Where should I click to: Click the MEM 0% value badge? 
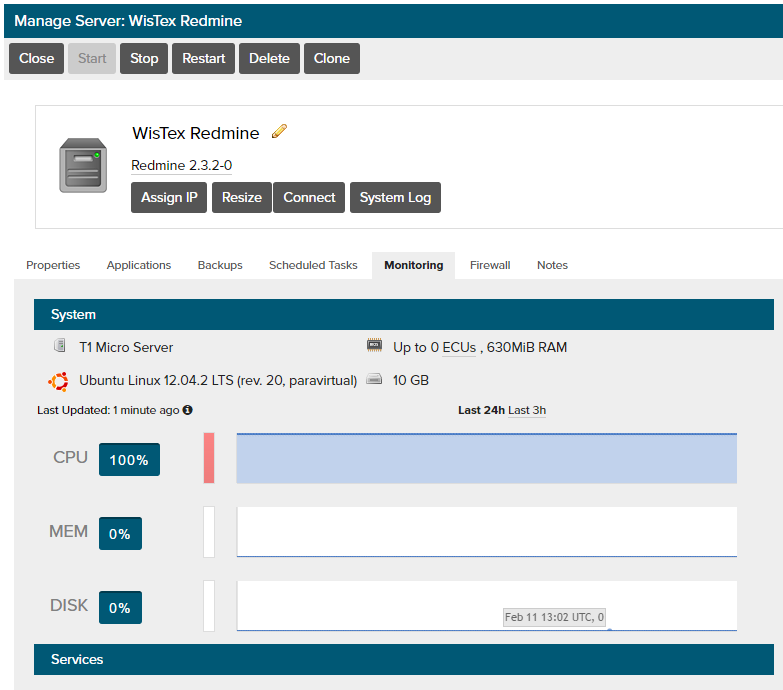coord(120,533)
